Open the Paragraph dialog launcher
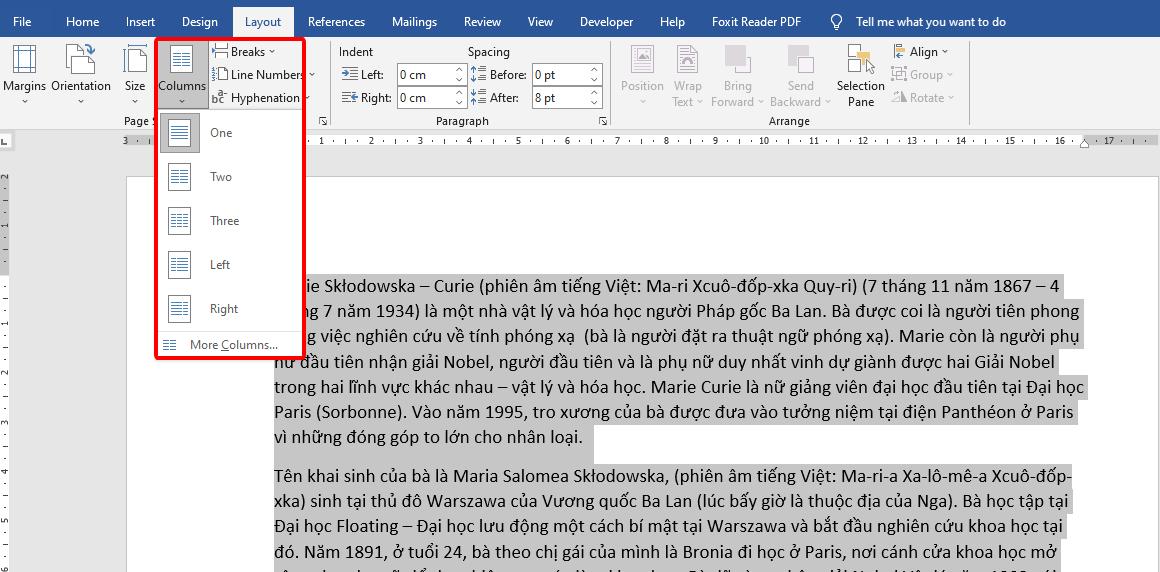 click(603, 121)
